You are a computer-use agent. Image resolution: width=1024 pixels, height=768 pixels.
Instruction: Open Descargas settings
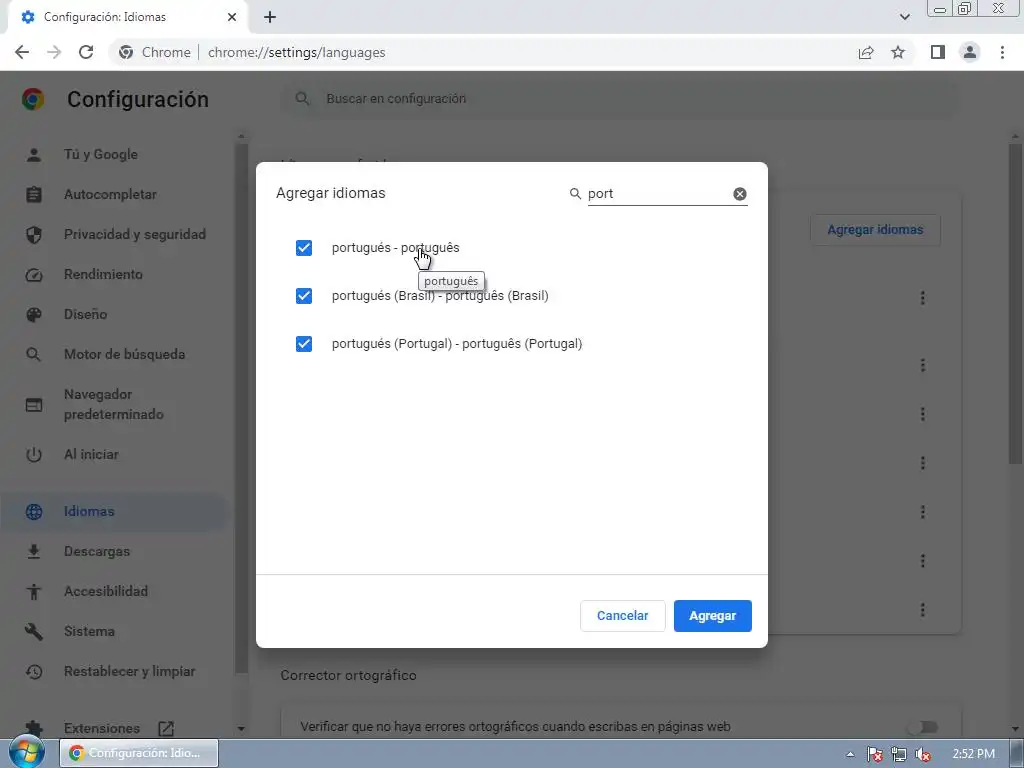(x=97, y=551)
